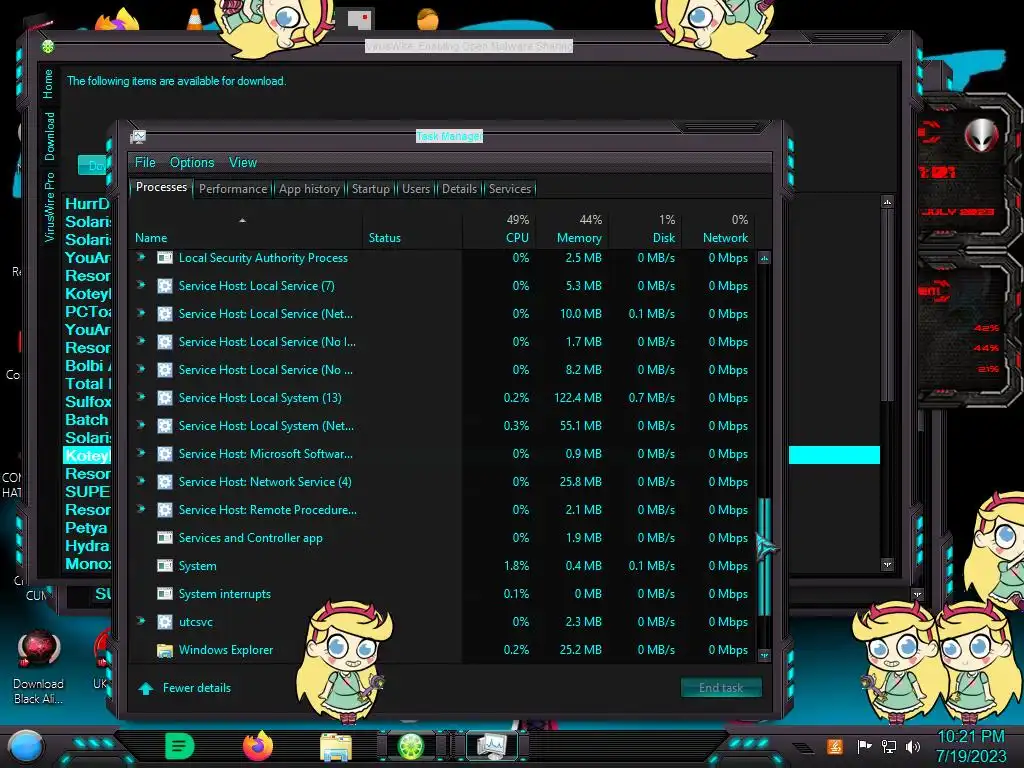Click gear icon of Service Host: Network Service (4)
Image resolution: width=1024 pixels, height=768 pixels.
click(165, 482)
